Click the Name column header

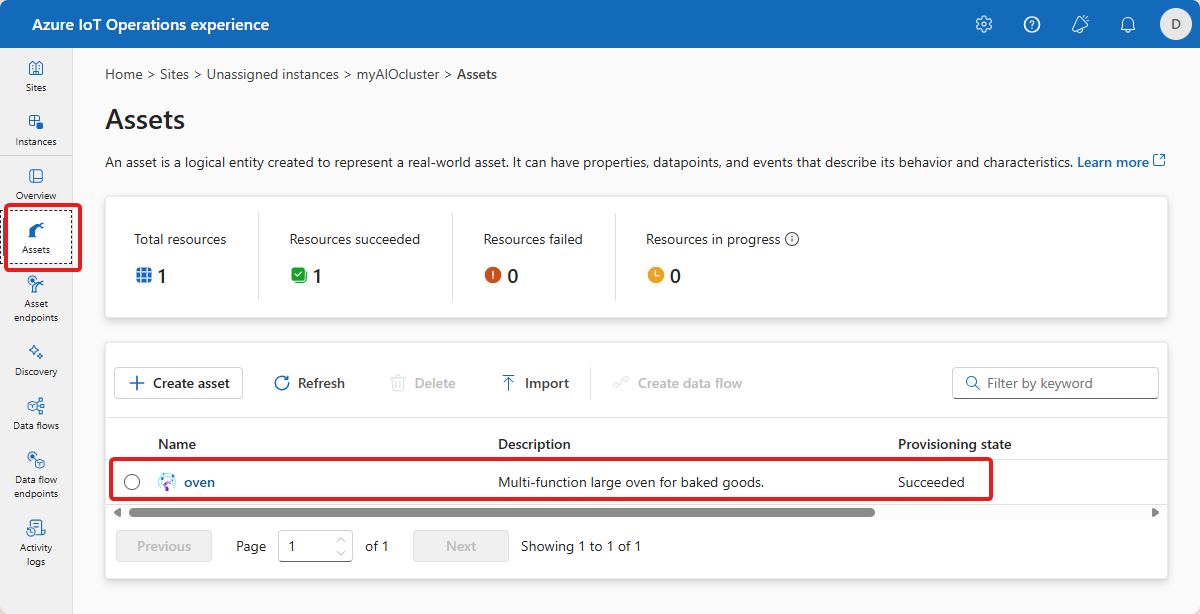(177, 444)
